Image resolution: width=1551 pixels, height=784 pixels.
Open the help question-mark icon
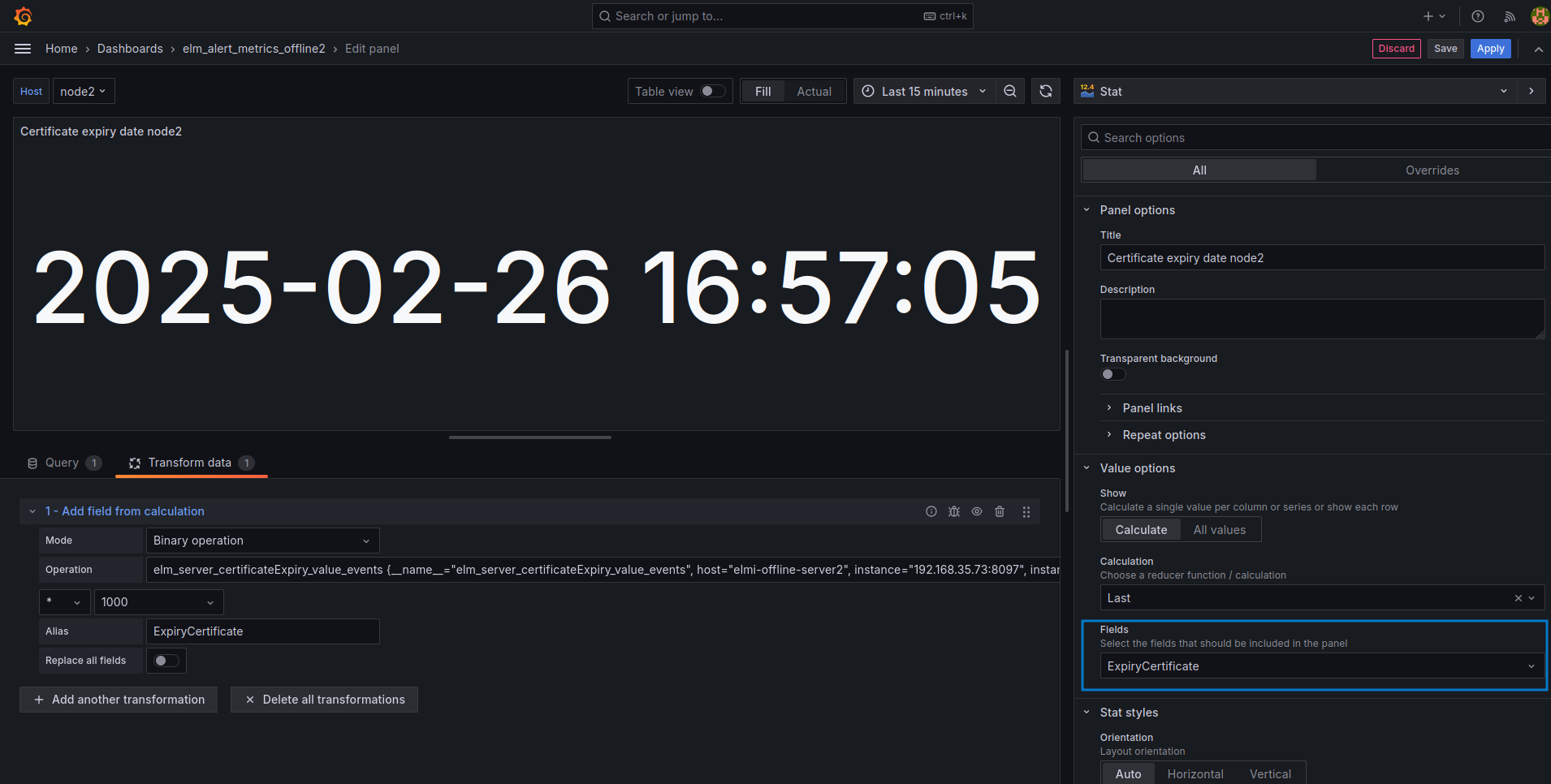1478,16
